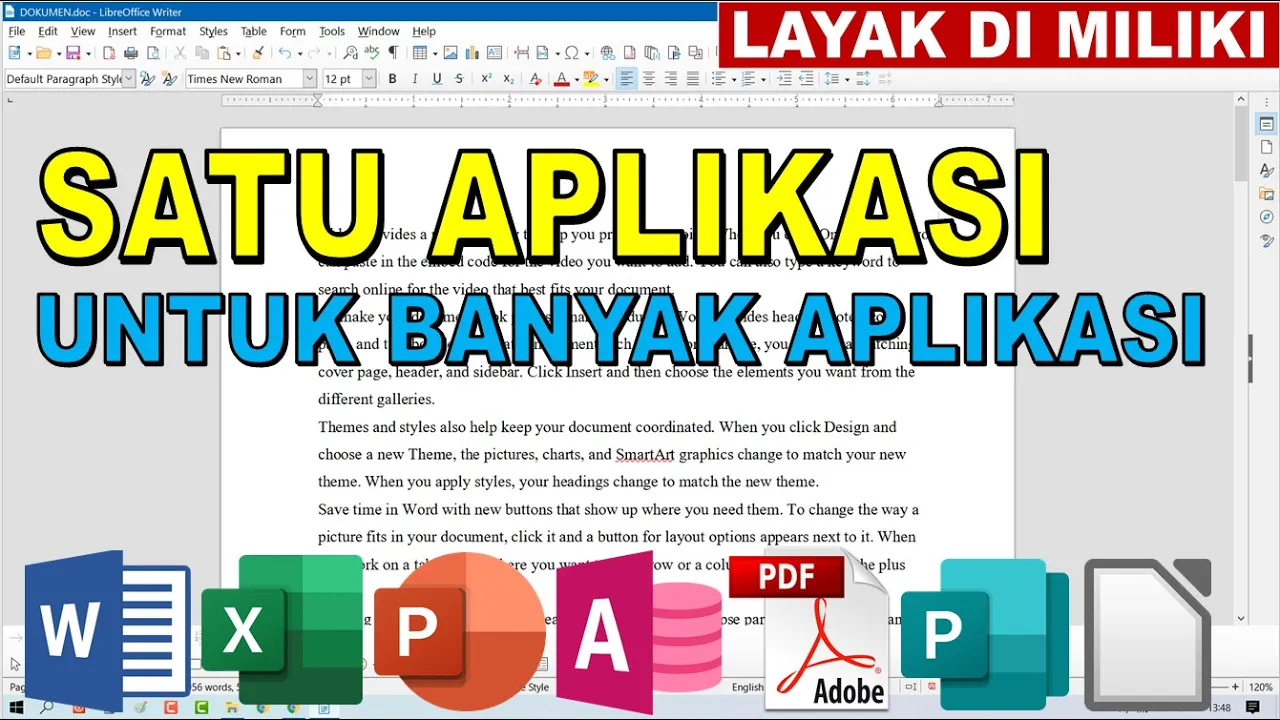Open the Save dropdown arrow
This screenshot has width=1280, height=720.
(88, 54)
